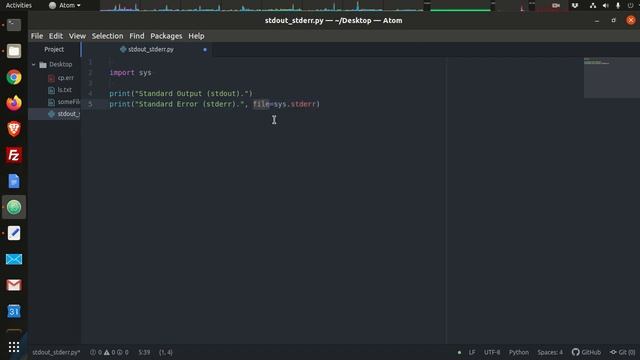Change the Python grammar in status bar
The width and height of the screenshot is (640, 360).
click(x=519, y=352)
